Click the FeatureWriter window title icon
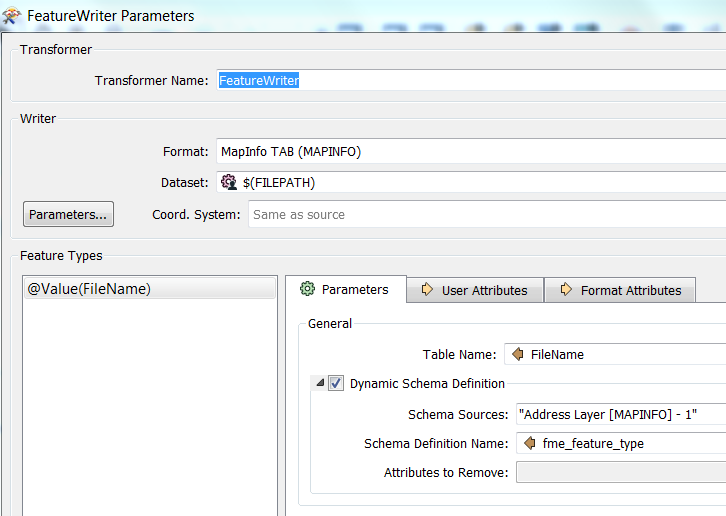The width and height of the screenshot is (726, 516). [x=11, y=16]
